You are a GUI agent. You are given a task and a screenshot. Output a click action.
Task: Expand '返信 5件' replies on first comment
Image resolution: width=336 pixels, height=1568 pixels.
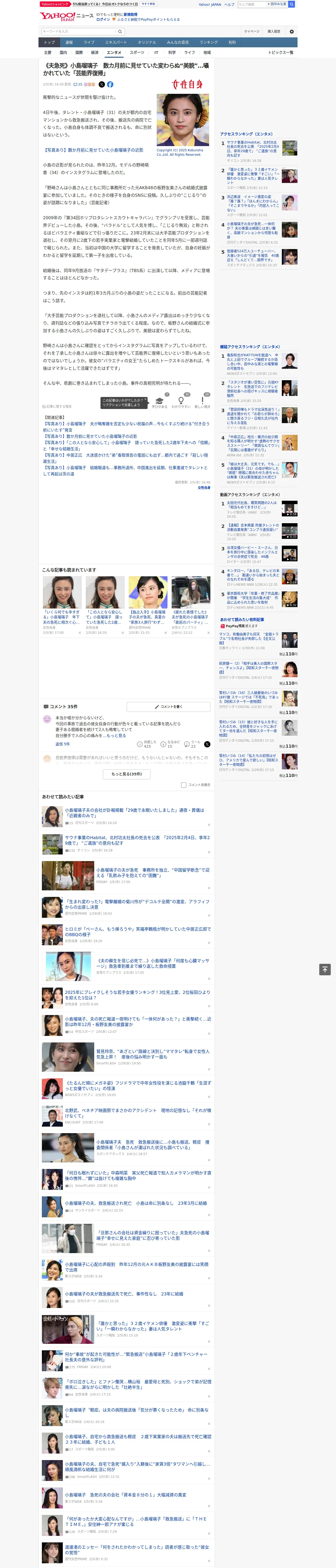(63, 744)
